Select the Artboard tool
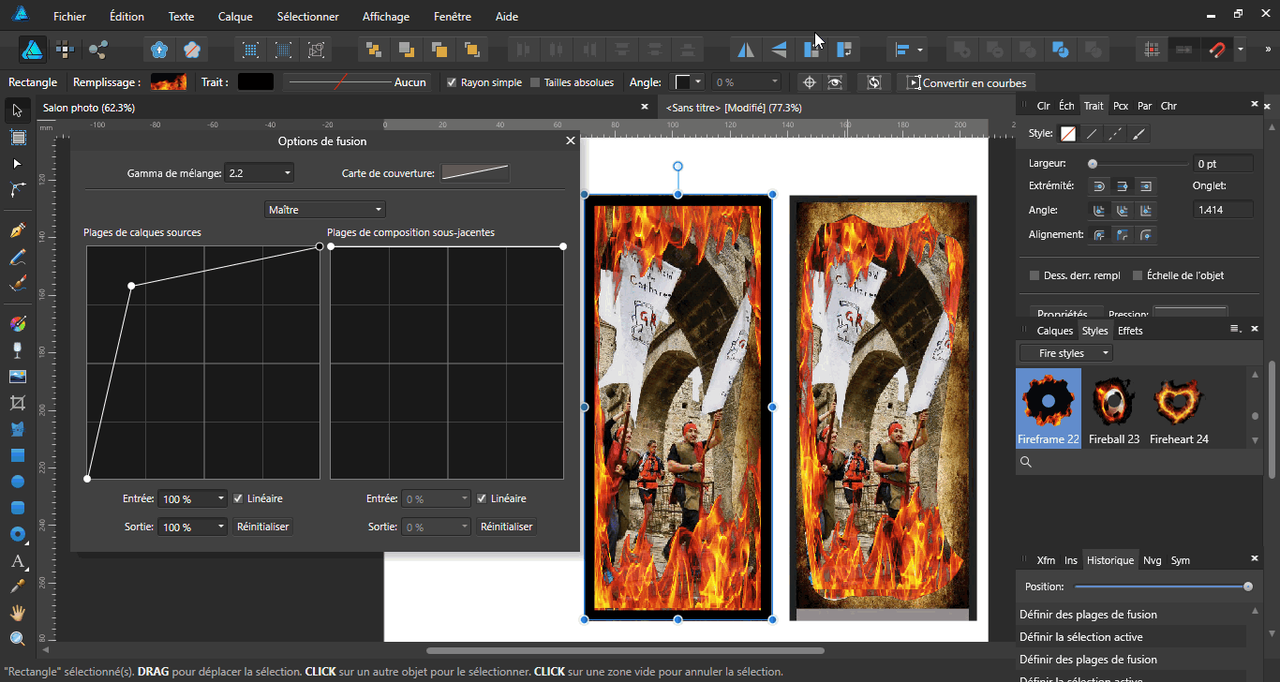 (x=17, y=137)
